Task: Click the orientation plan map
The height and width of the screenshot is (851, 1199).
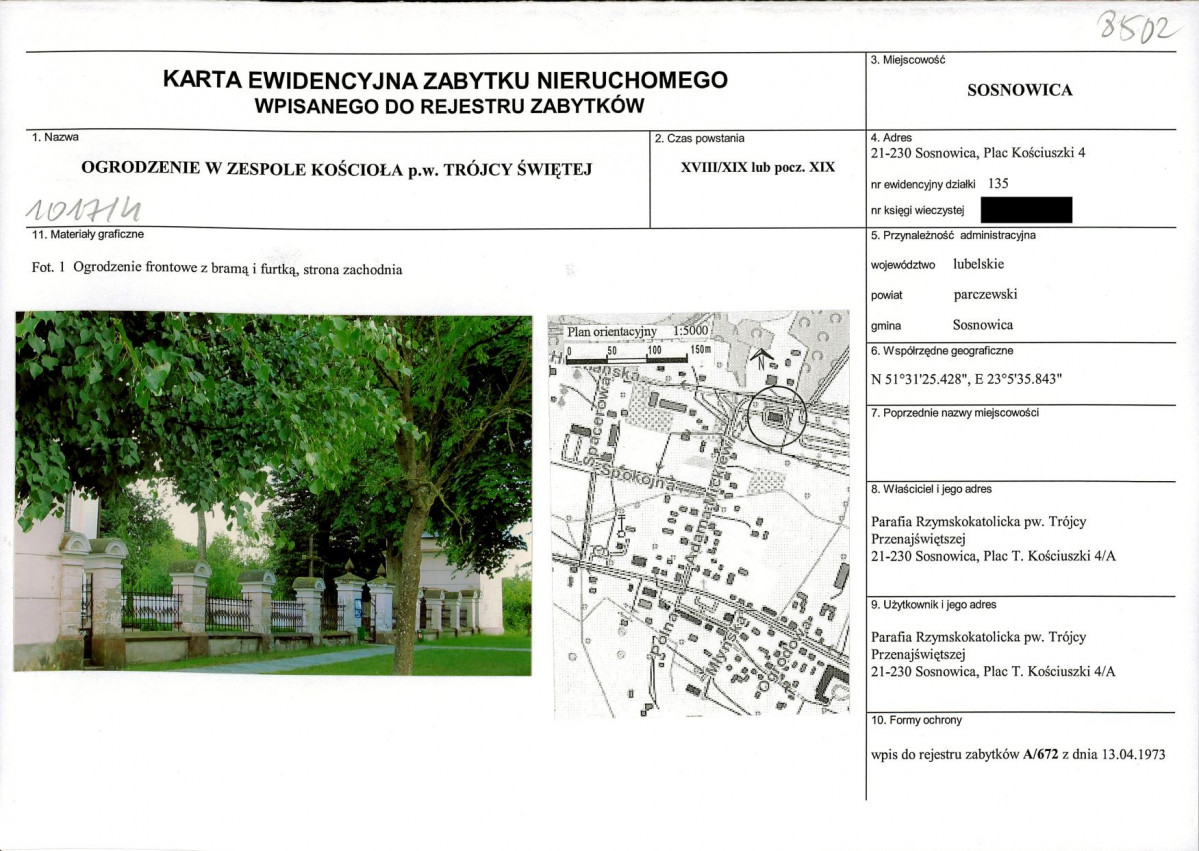Action: (699, 515)
